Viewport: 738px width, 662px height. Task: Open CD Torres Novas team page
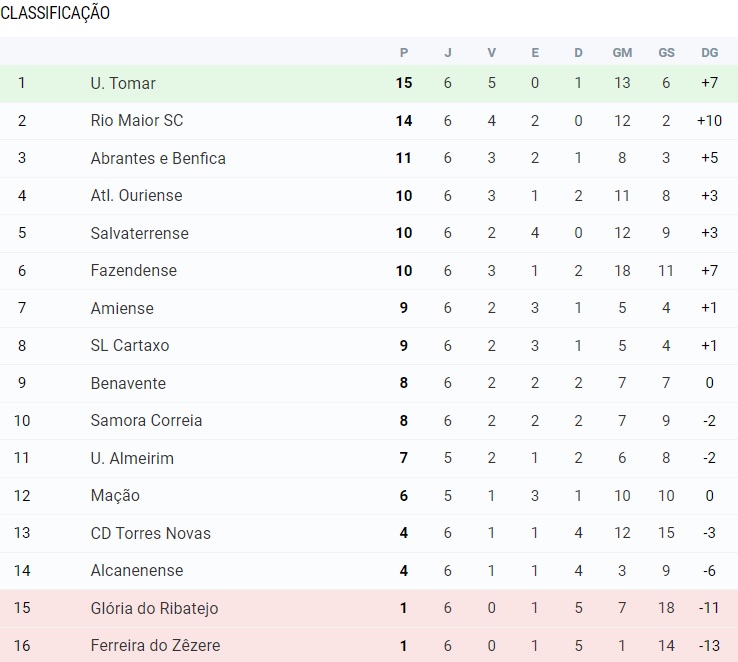[x=151, y=533]
